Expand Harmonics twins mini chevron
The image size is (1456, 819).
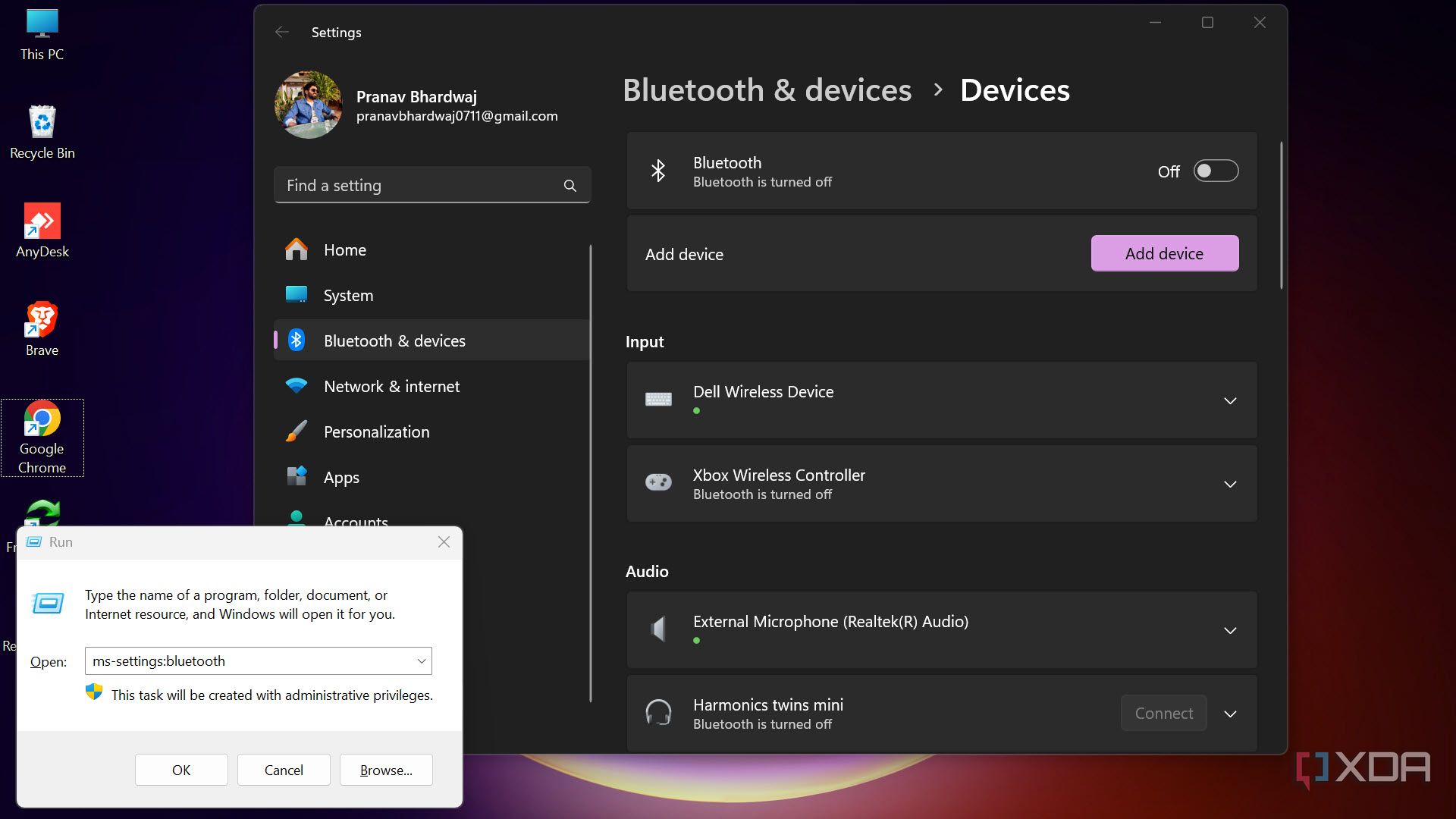(x=1229, y=714)
